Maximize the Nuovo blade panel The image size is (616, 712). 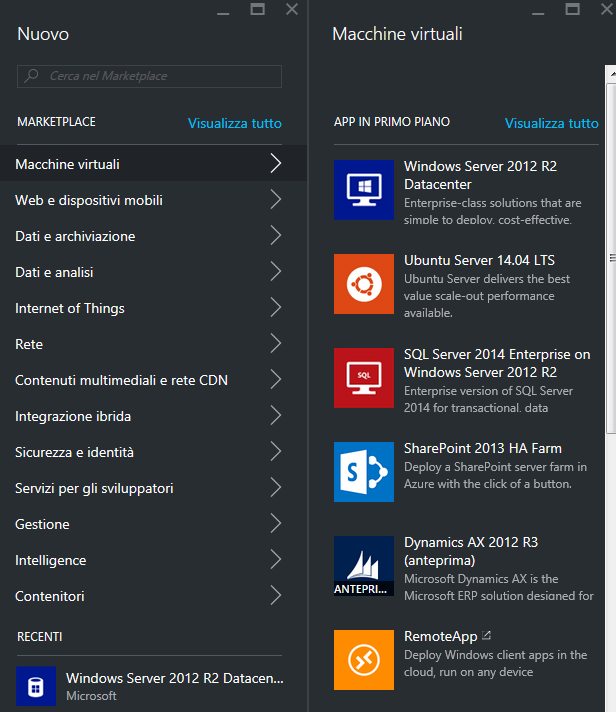coord(257,9)
